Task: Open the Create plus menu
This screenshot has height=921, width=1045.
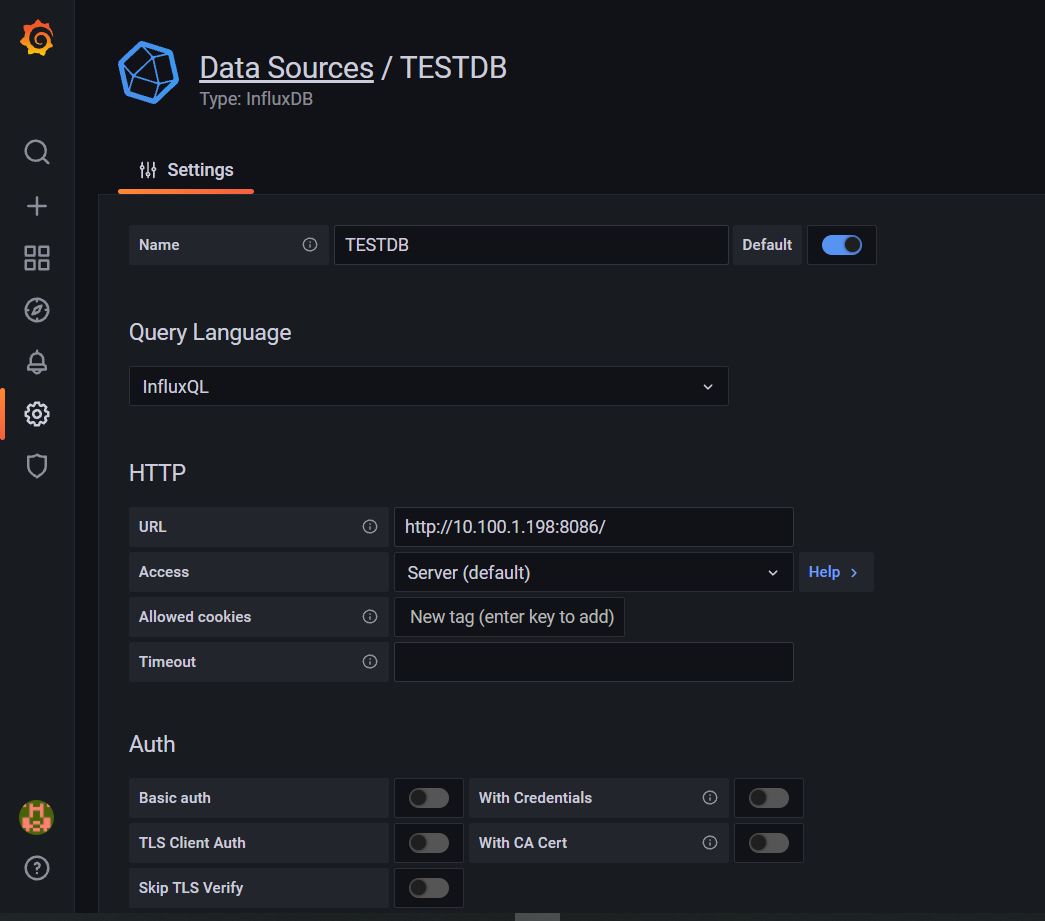Action: tap(37, 206)
